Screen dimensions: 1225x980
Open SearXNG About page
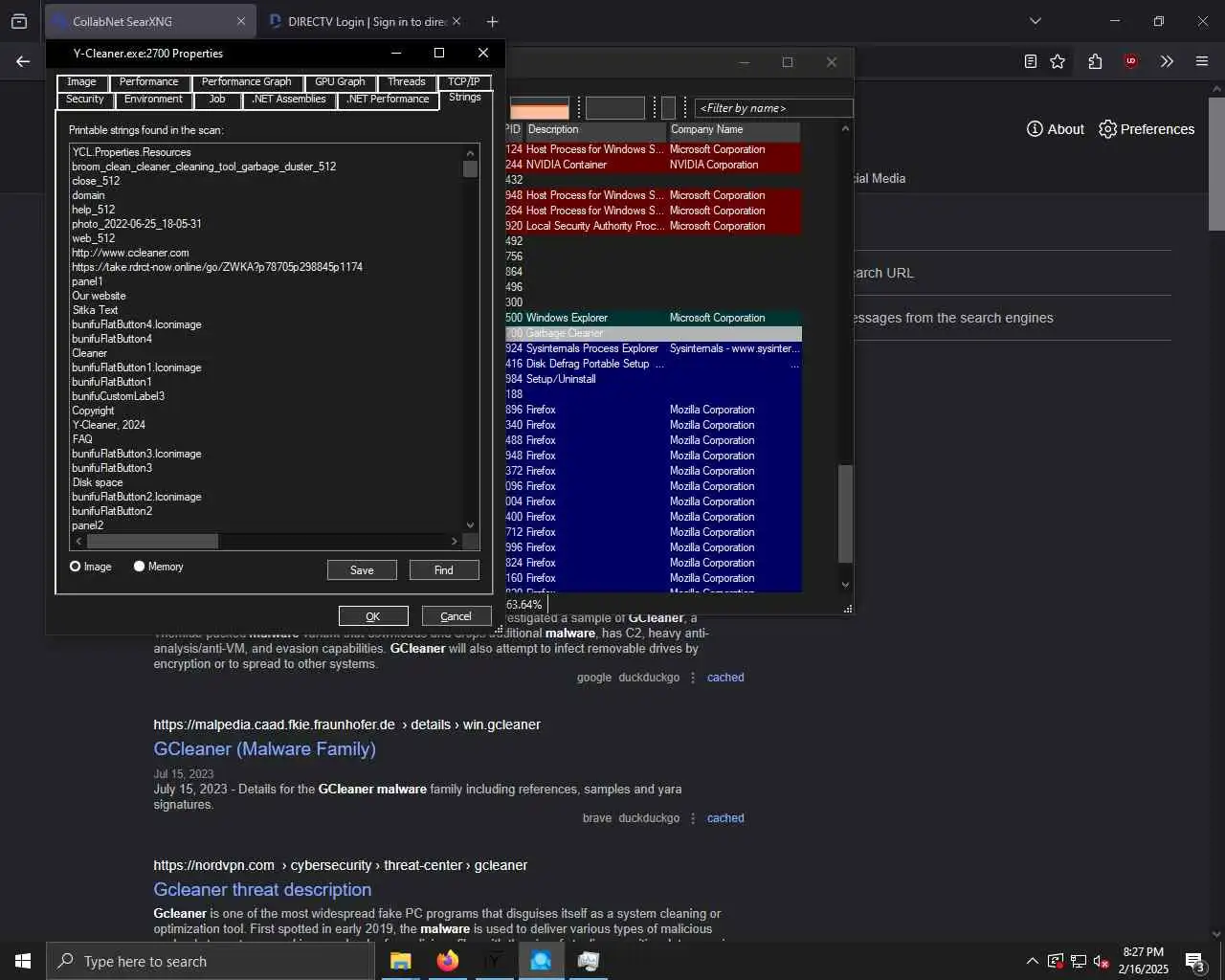pyautogui.click(x=1056, y=129)
